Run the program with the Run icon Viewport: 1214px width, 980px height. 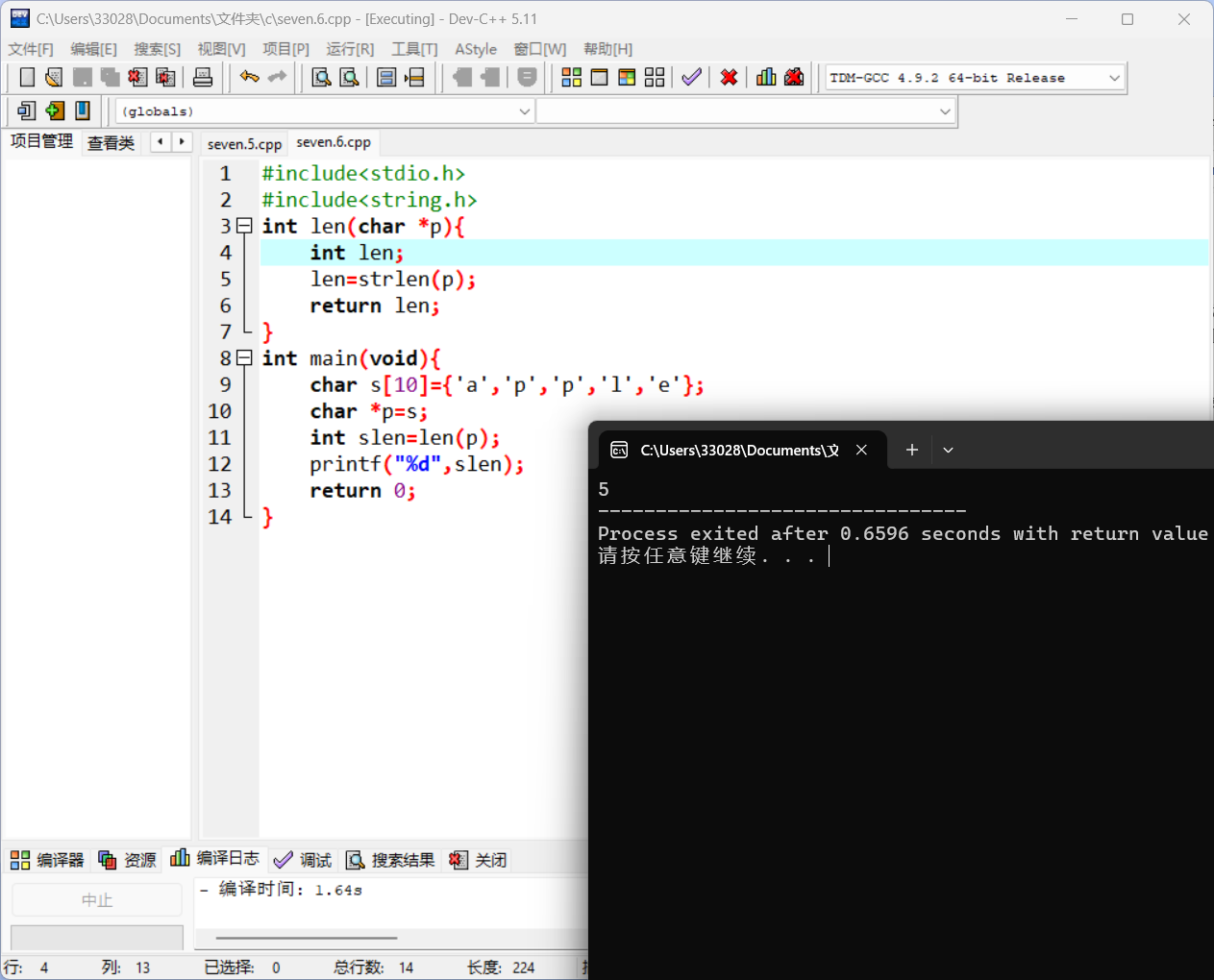(x=599, y=77)
